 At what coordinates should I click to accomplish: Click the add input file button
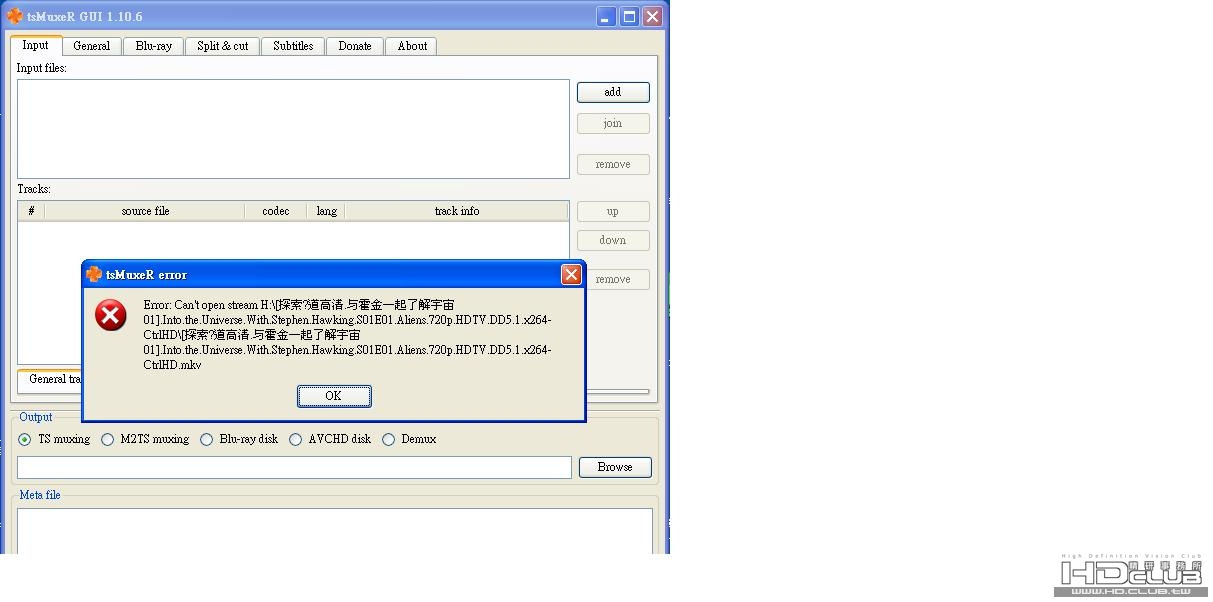(613, 92)
